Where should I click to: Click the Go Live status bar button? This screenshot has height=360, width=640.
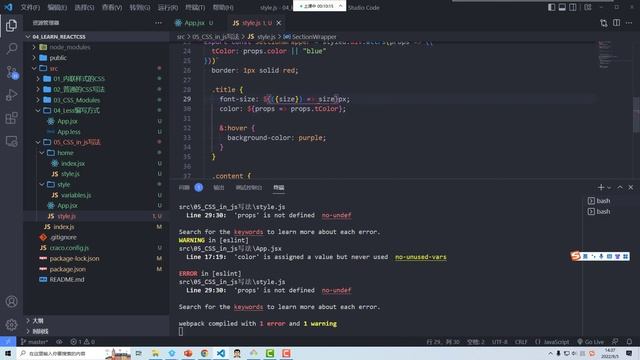tap(590, 342)
